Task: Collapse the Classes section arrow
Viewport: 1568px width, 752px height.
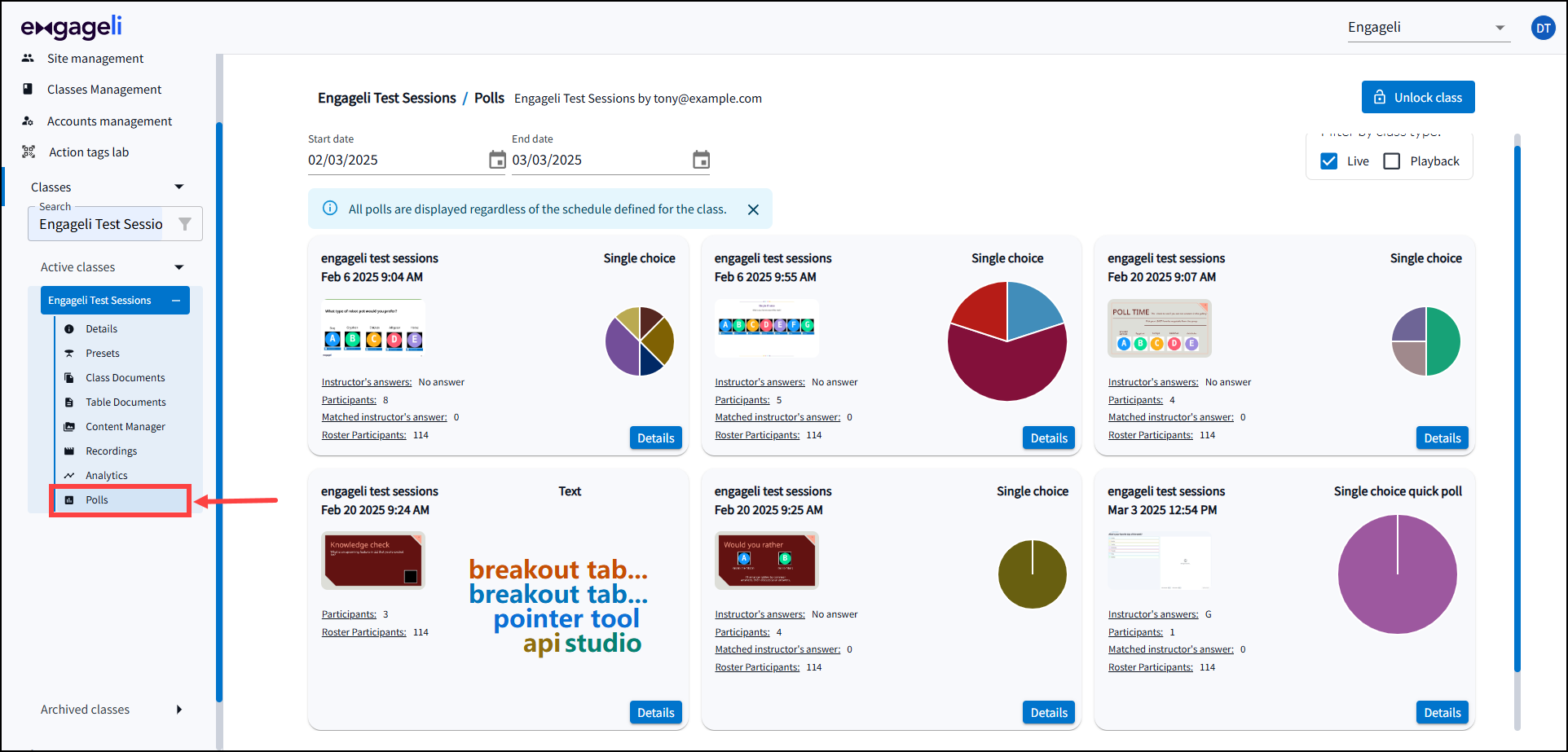Action: [179, 187]
